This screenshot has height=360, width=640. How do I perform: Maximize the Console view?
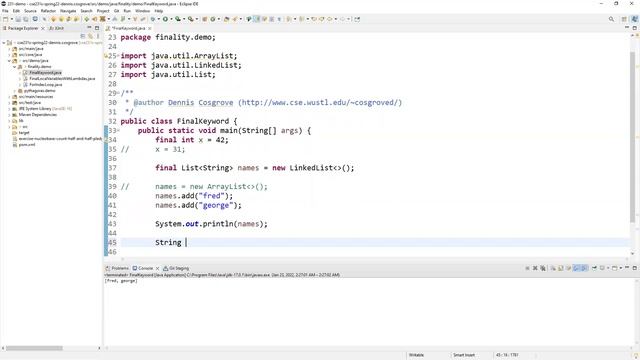pyautogui.click(x=635, y=268)
